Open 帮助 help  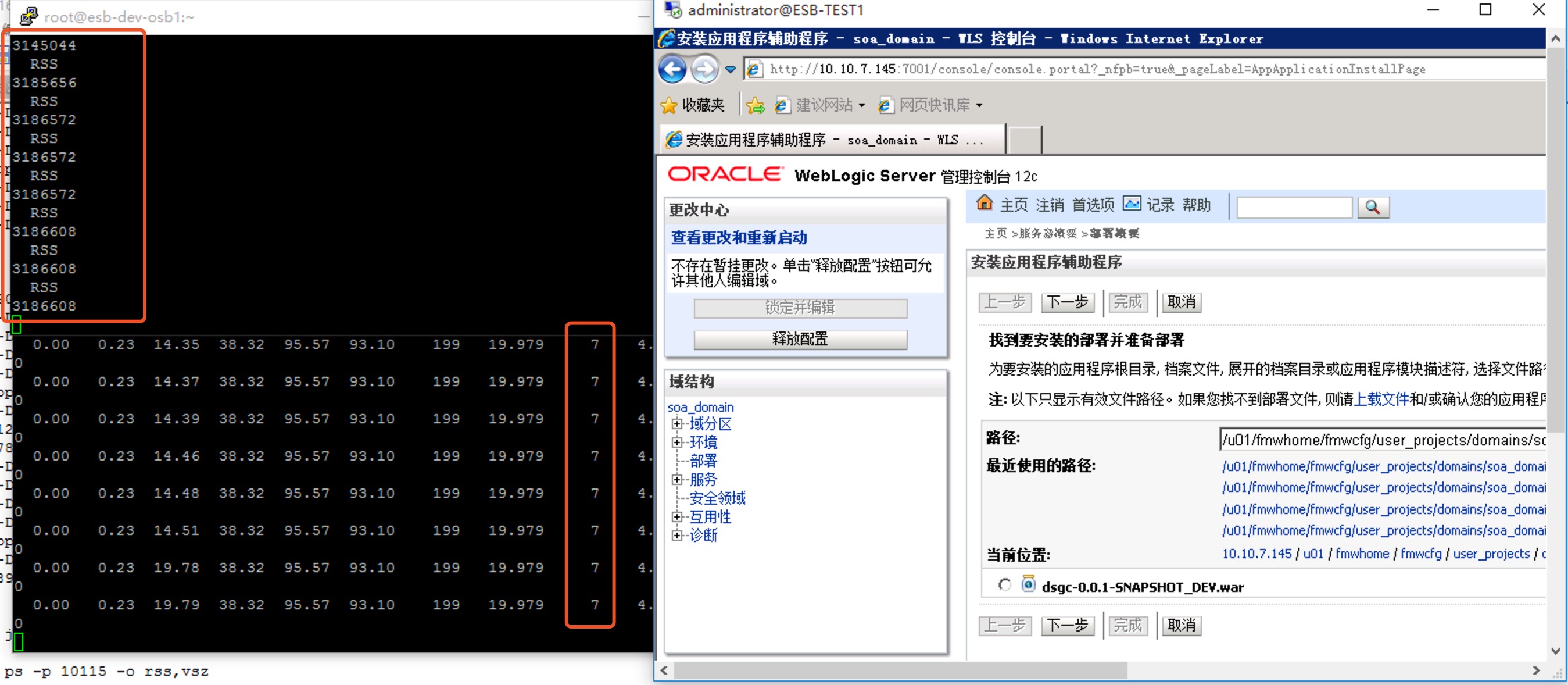(1196, 205)
